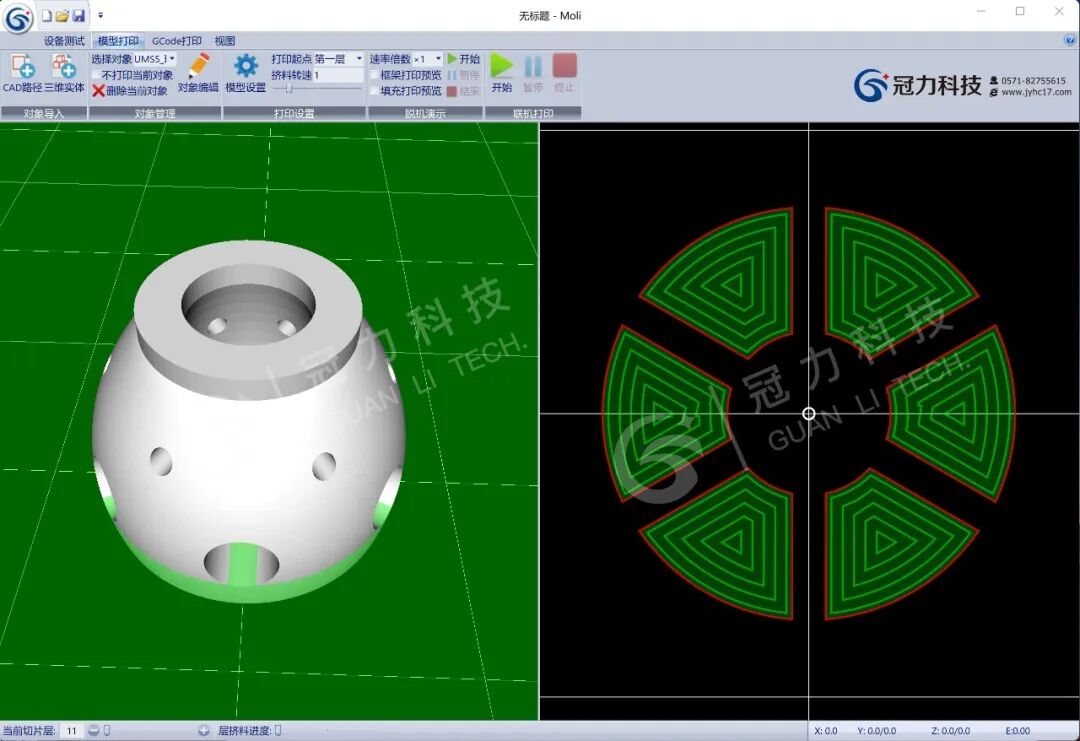Click the small 结束 stop button in 脱机演示
The image size is (1080, 741).
464,91
